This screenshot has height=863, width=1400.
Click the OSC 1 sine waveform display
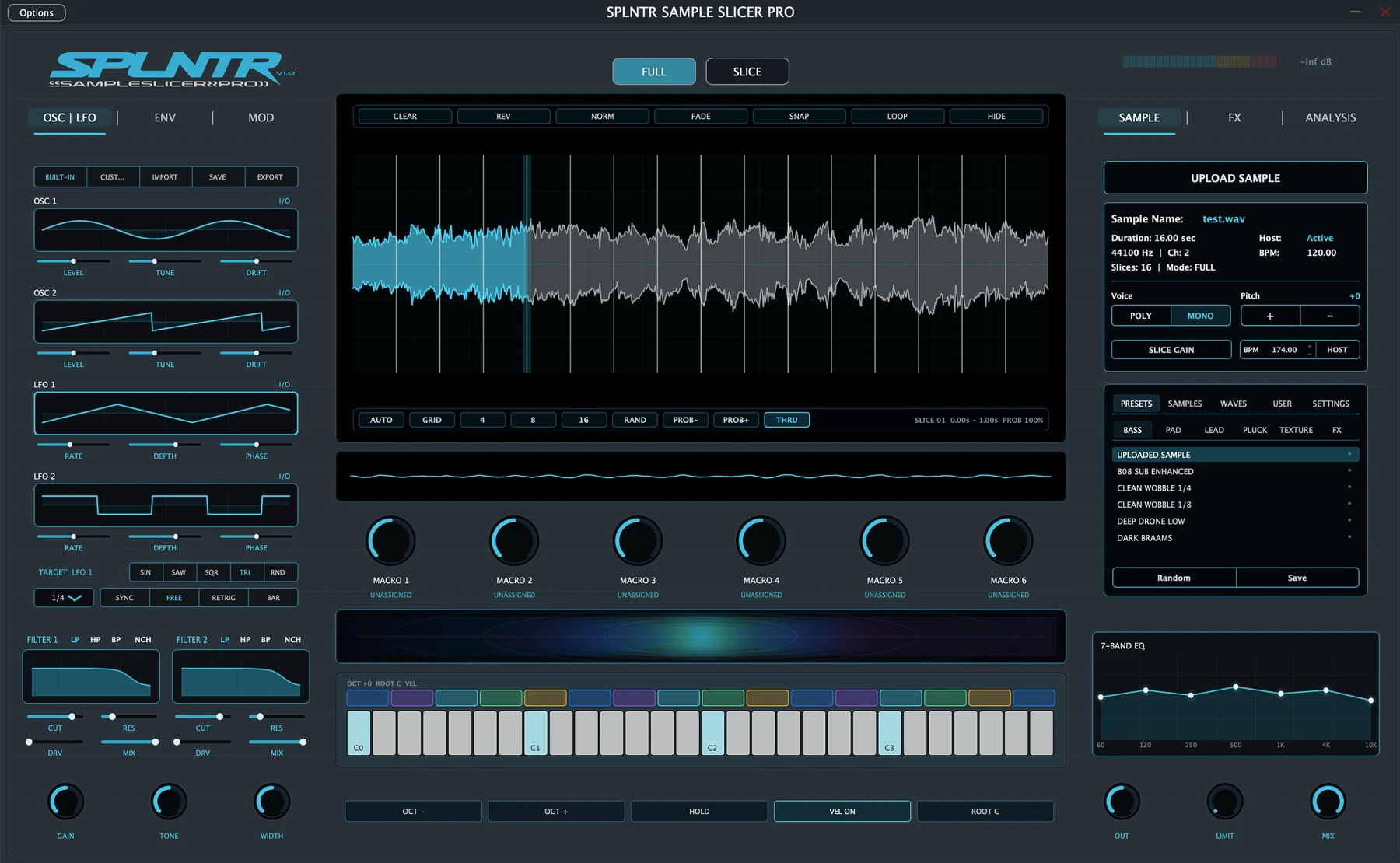click(166, 230)
